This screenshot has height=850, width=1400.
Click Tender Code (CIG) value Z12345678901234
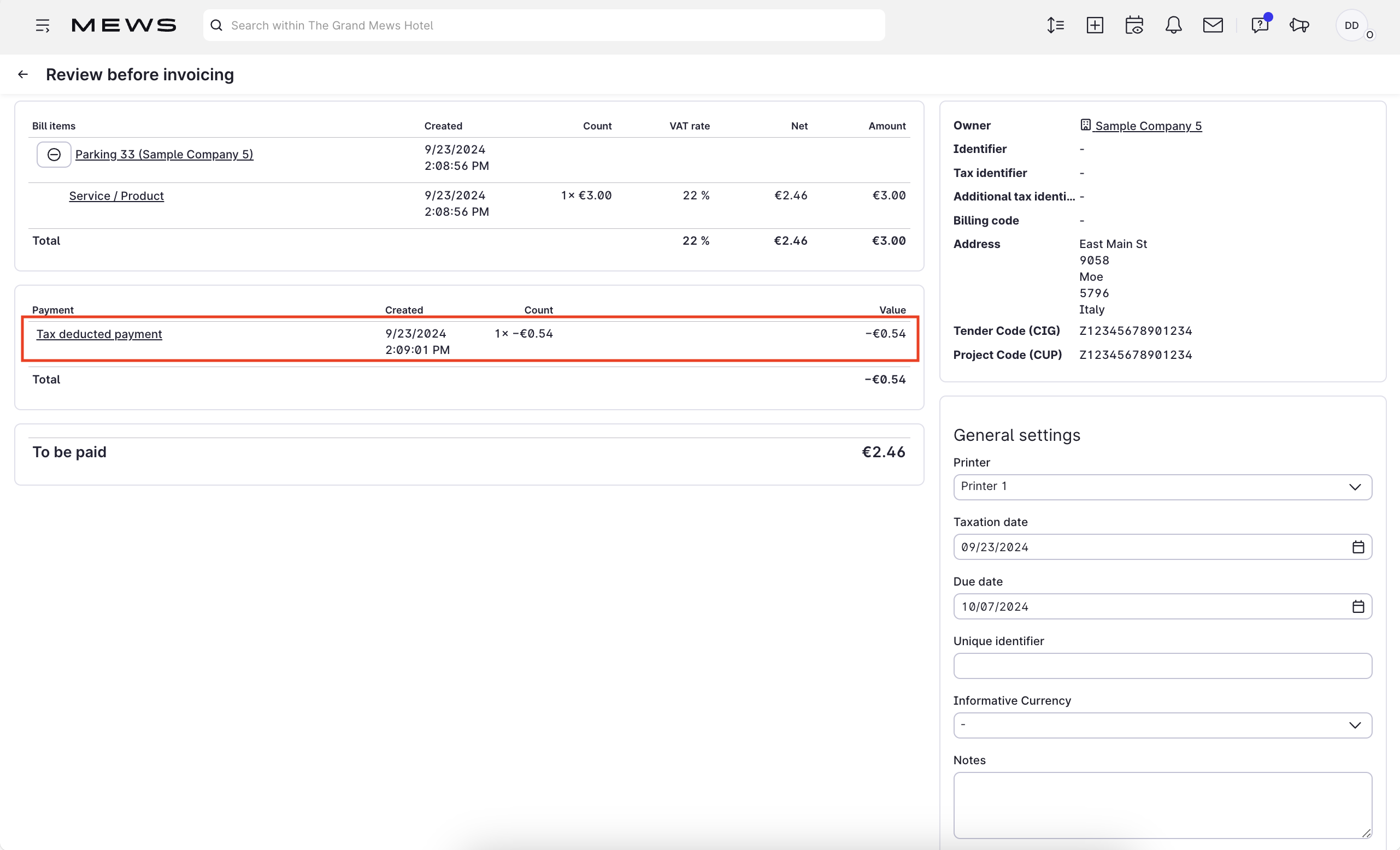click(x=1136, y=330)
